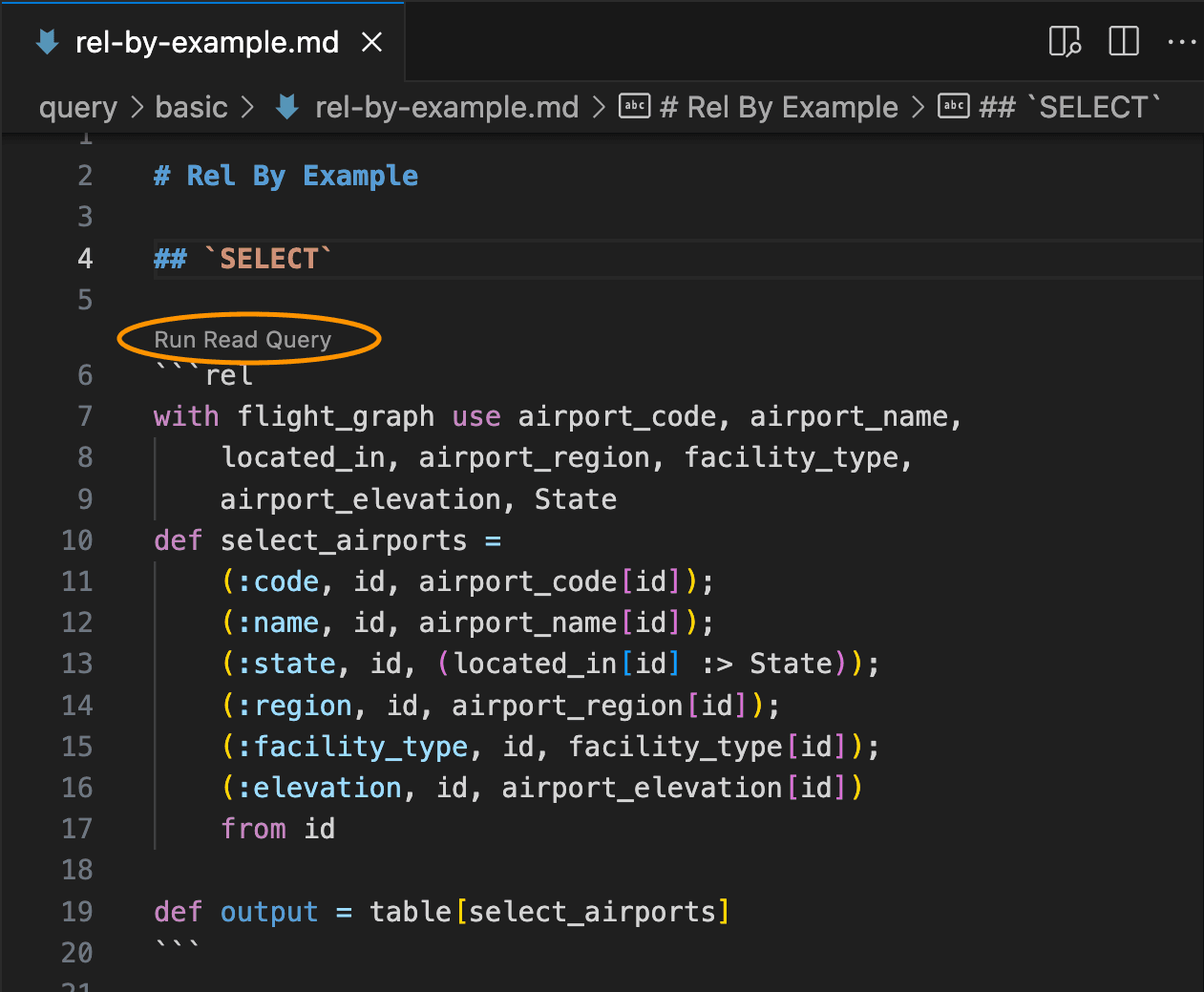This screenshot has height=992, width=1204.
Task: Click symbol icon before '## `SELECT`' breadcrumb
Action: point(954,106)
